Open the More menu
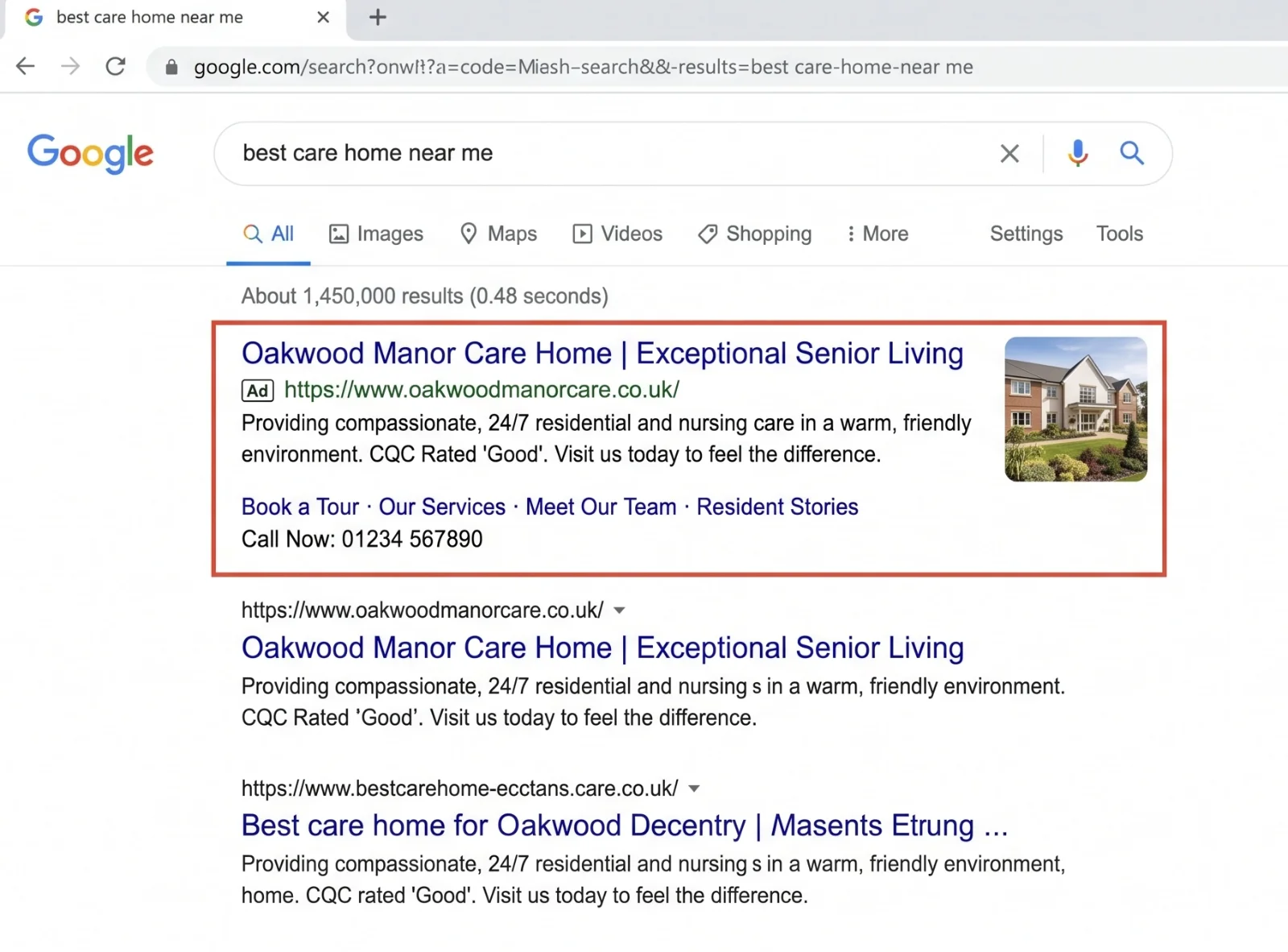 pos(877,234)
